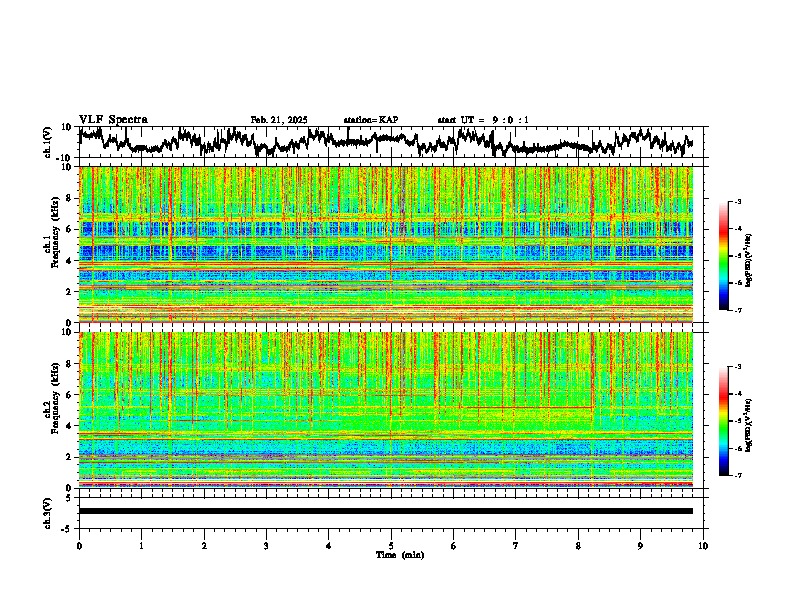Click the time axis tick label "7"

[516, 546]
